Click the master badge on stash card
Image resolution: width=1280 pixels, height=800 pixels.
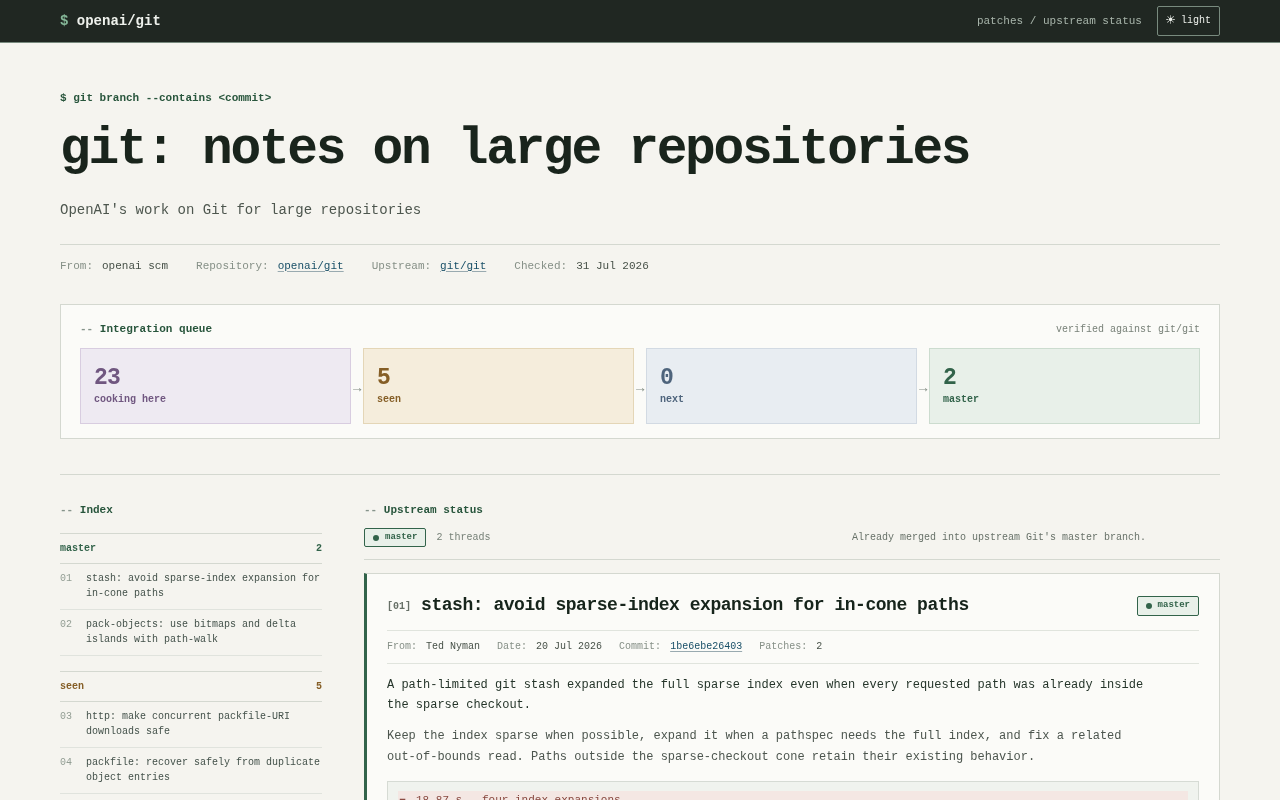[x=1168, y=606]
